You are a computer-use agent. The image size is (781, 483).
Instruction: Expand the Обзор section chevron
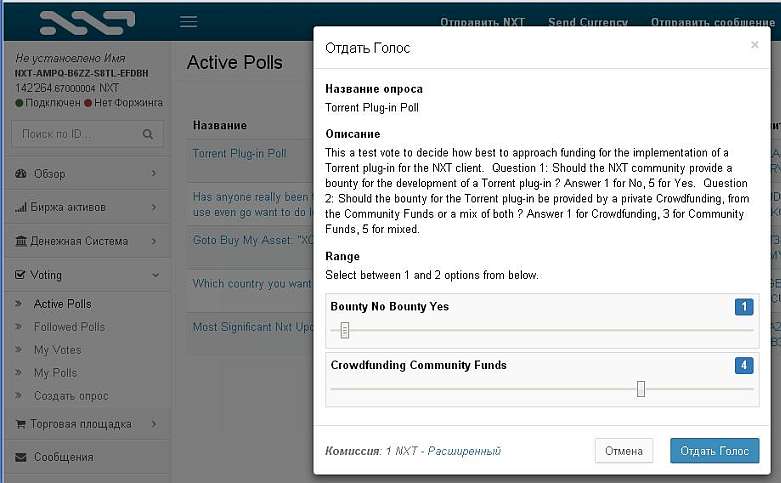[x=154, y=173]
